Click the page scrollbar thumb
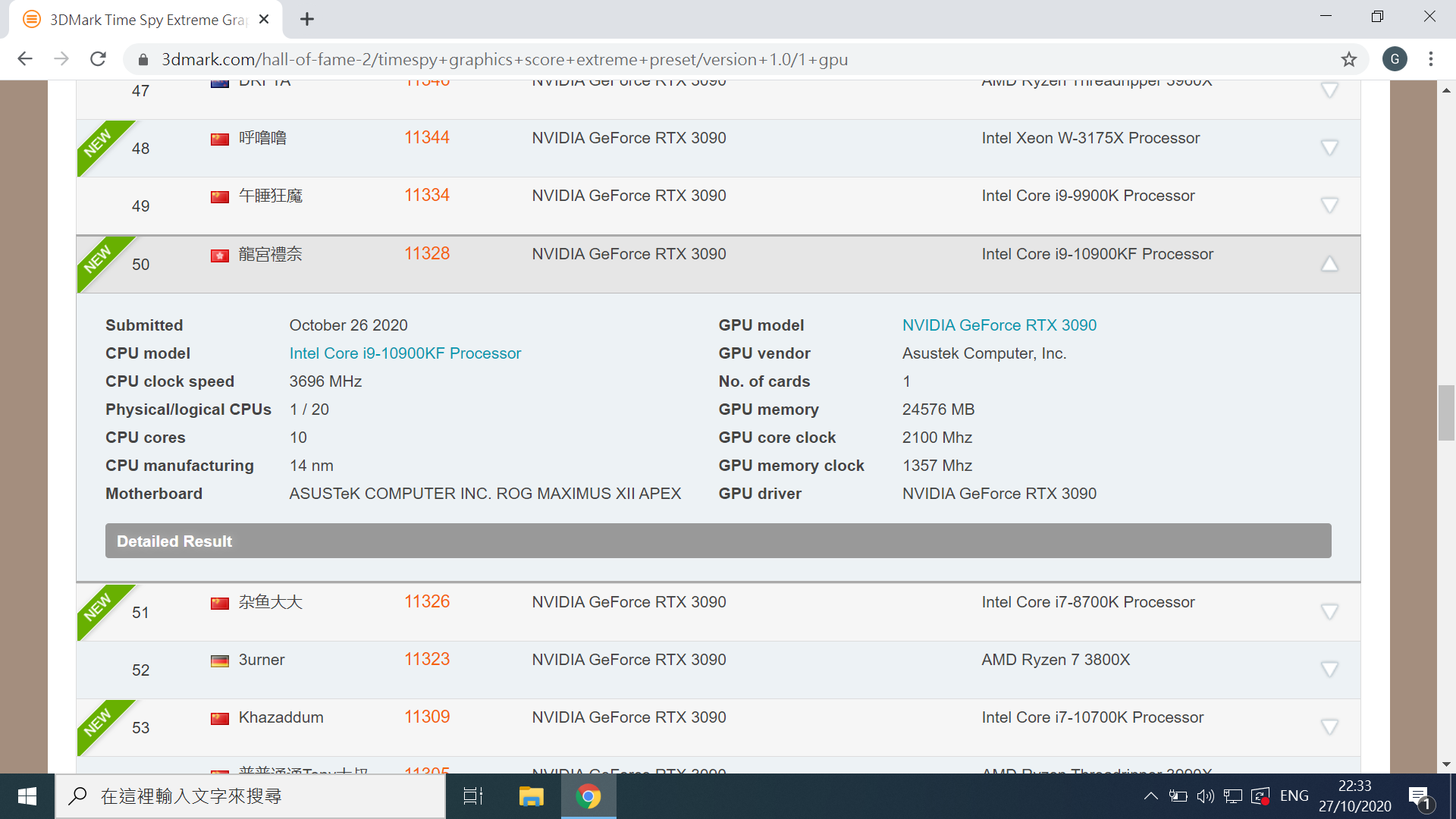This screenshot has height=819, width=1456. [x=1446, y=413]
